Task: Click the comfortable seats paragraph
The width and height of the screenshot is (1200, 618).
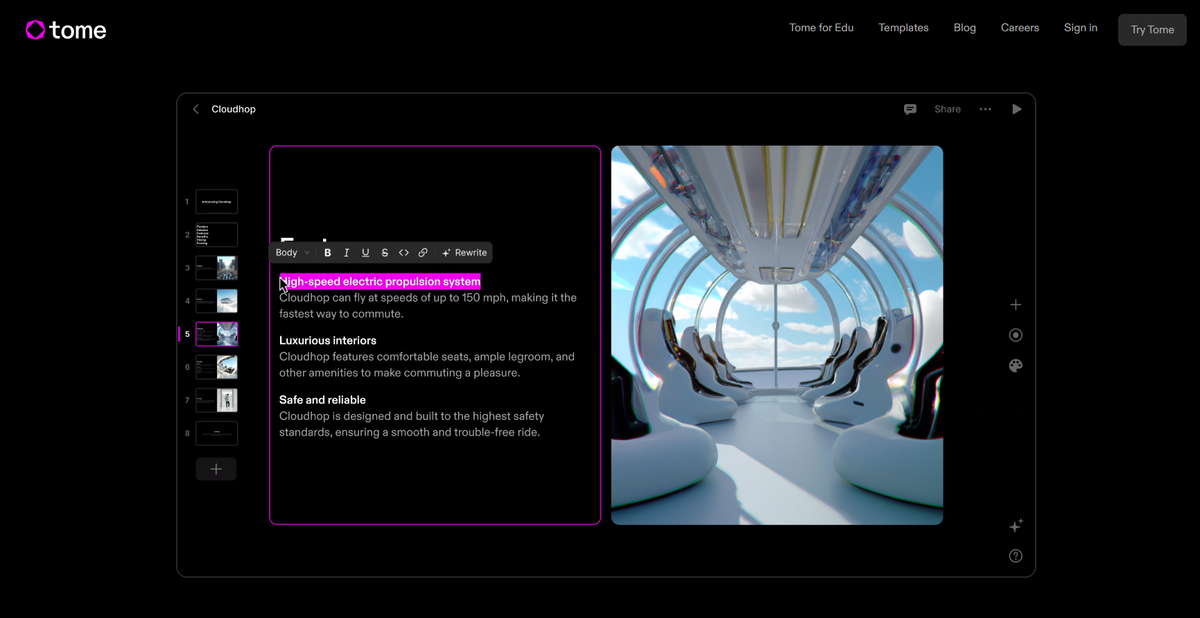Action: [427, 365]
